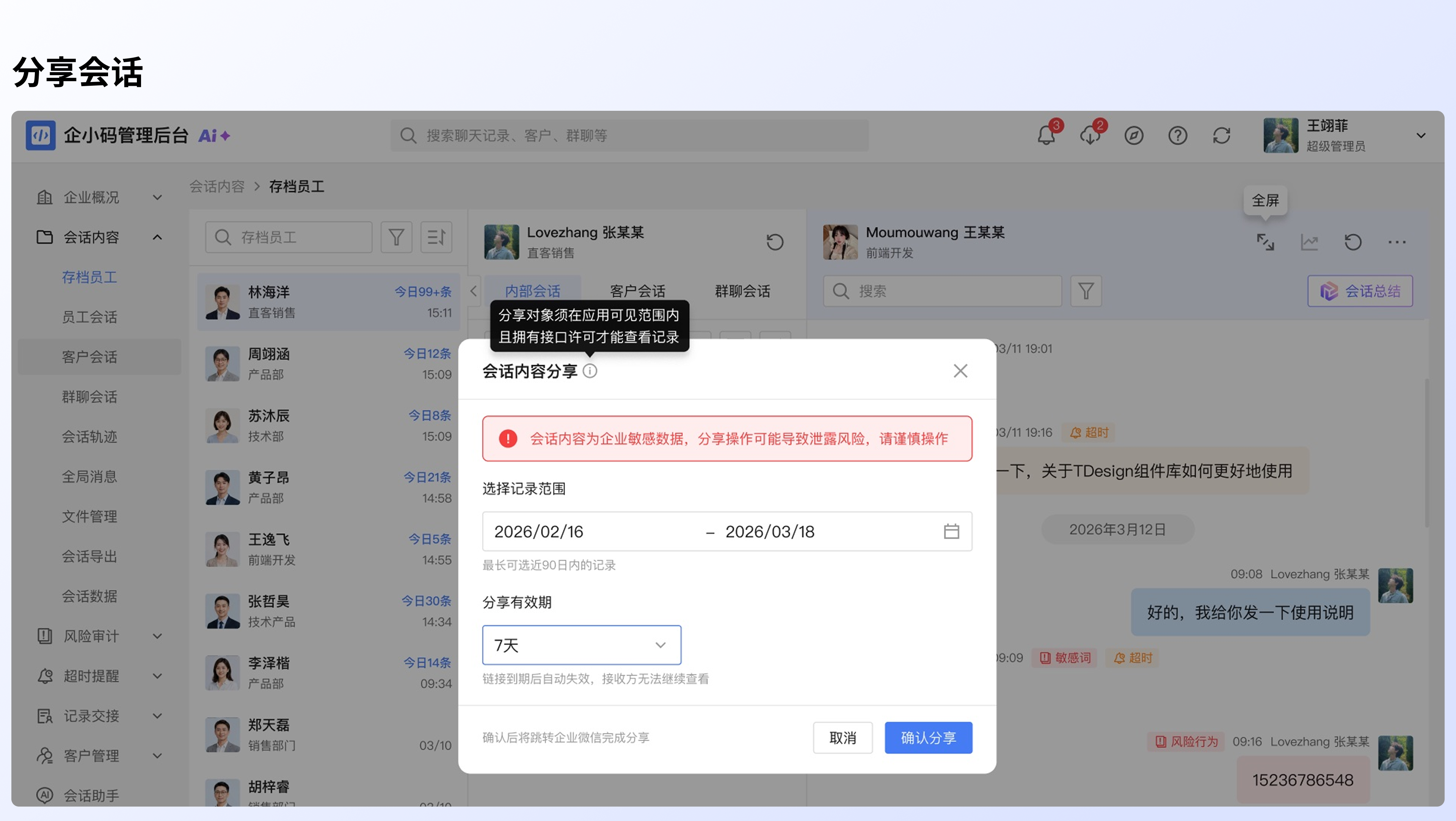Viewport: 1456px width, 821px height.
Task: Open the chart statistics icon in the chat header
Action: pos(1309,242)
